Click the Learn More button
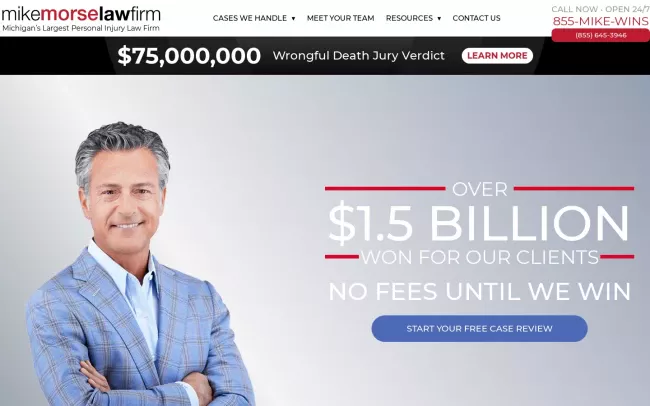Viewport: 650px width, 406px height. [497, 56]
